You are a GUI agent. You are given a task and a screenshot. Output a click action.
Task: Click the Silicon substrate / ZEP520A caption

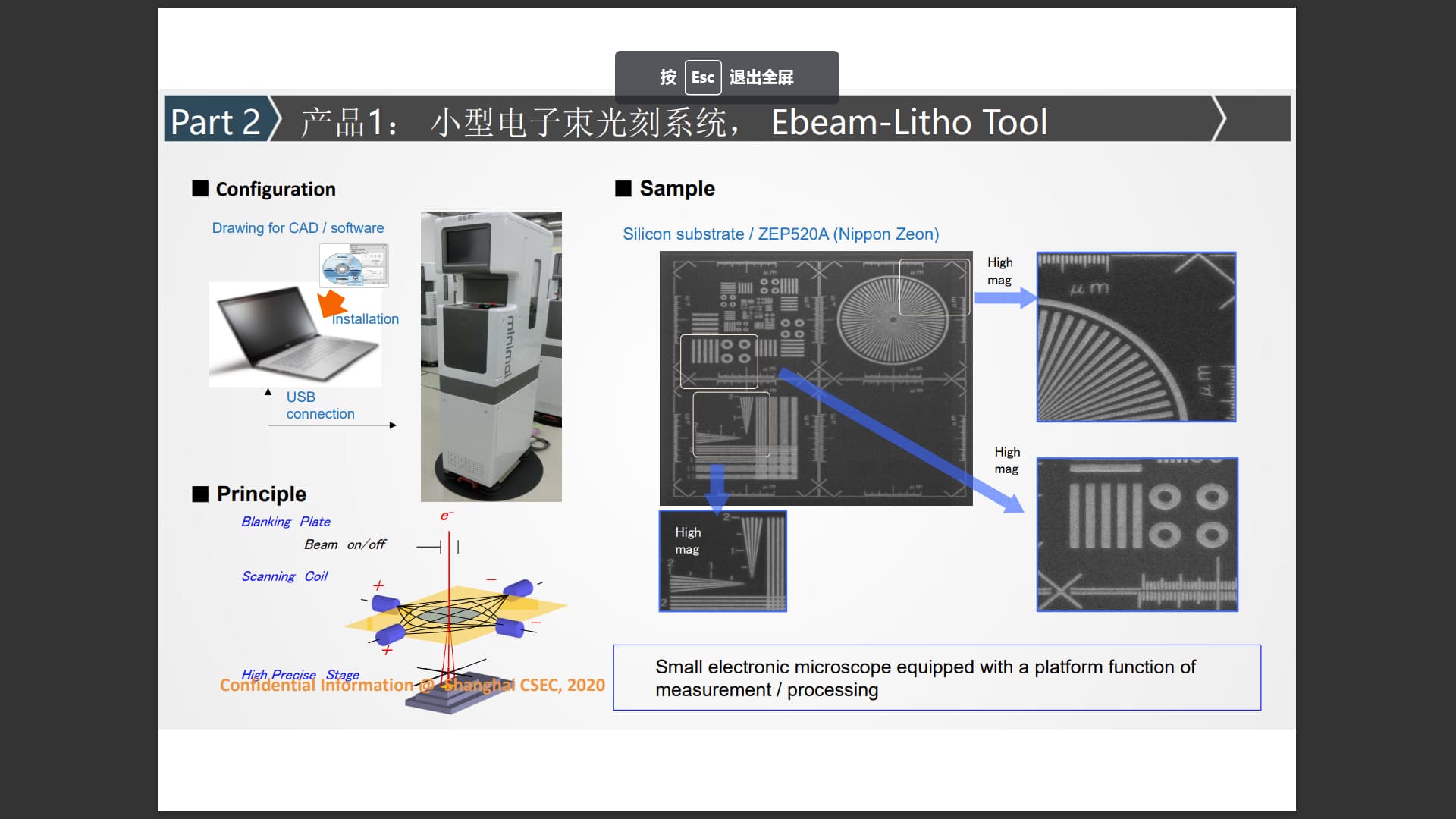780,234
